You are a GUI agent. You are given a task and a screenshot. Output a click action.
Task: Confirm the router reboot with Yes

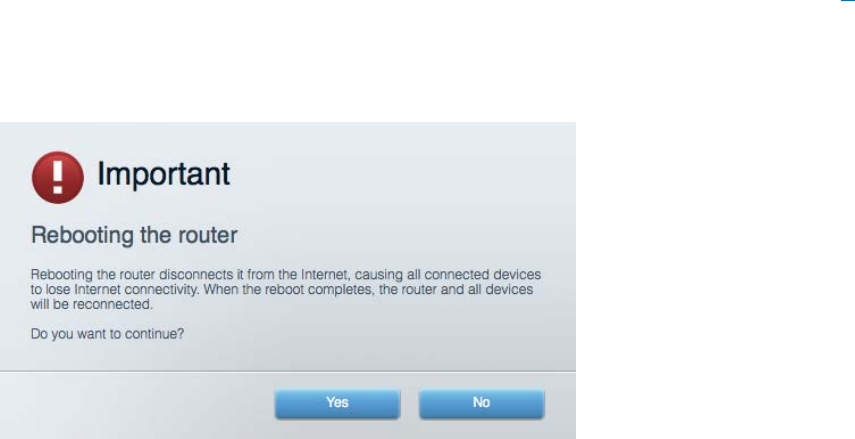[338, 404]
